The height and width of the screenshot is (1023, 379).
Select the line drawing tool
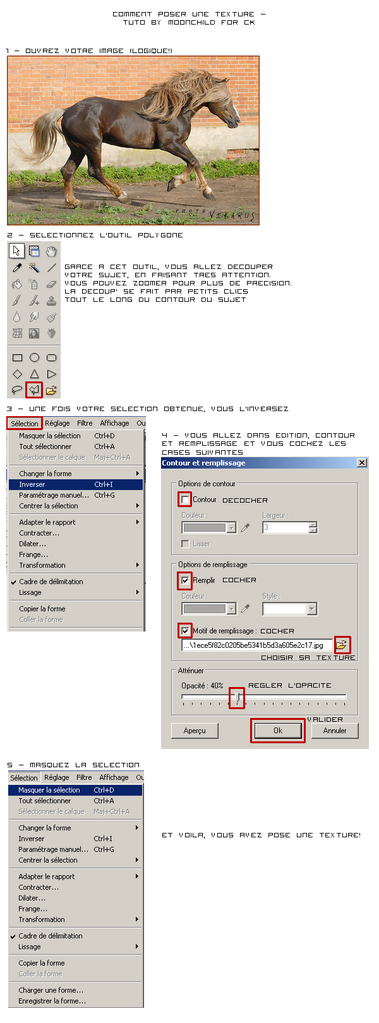52,267
